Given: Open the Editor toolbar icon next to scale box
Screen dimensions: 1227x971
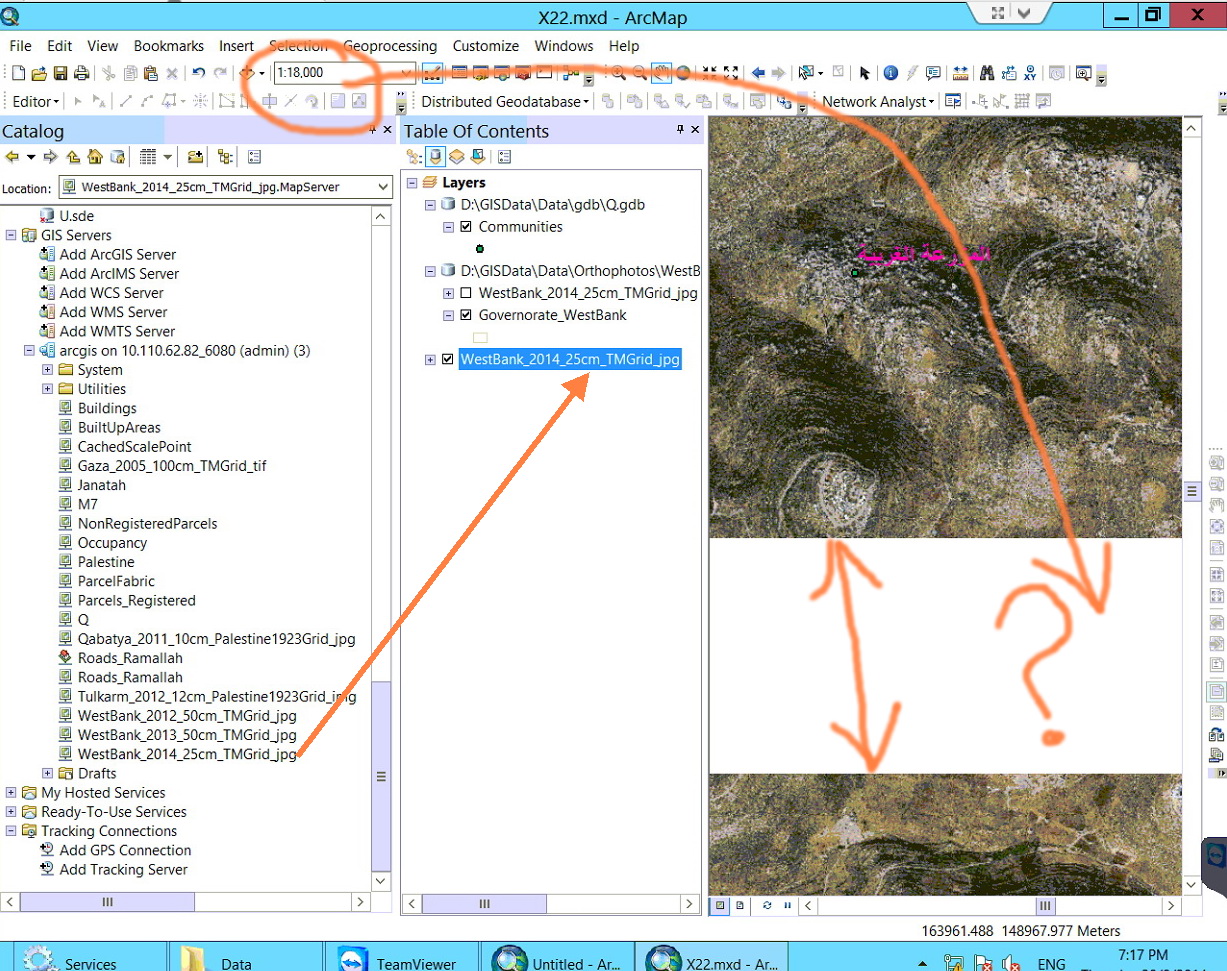Looking at the screenshot, I should (432, 73).
